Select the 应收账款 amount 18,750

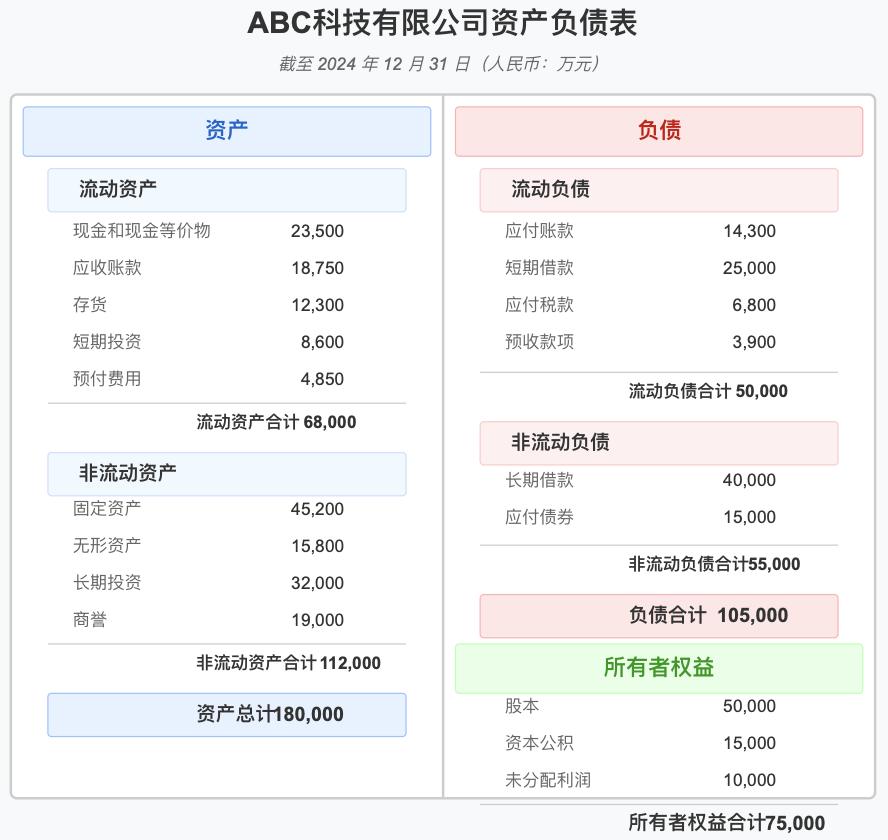pos(317,268)
